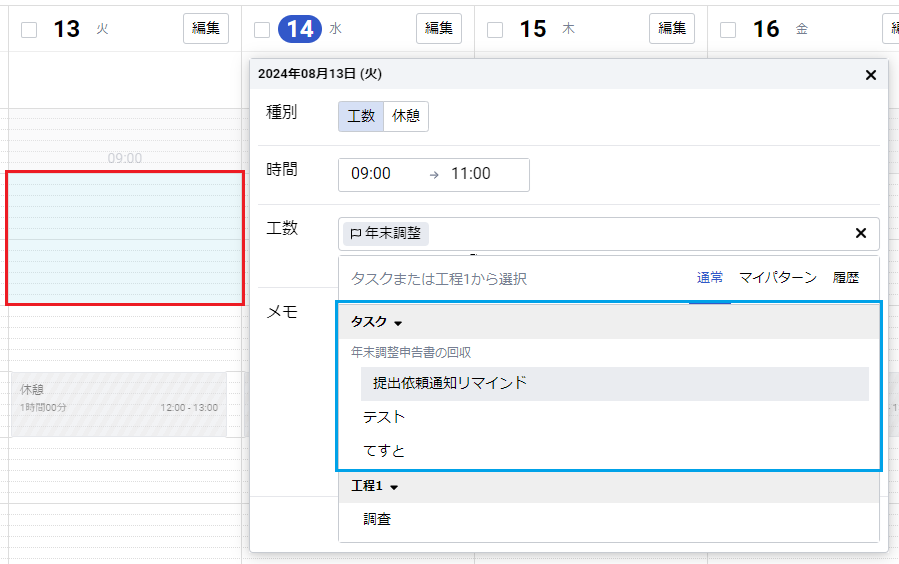
Task: Collapse the 工程1 section
Action: (x=394, y=487)
